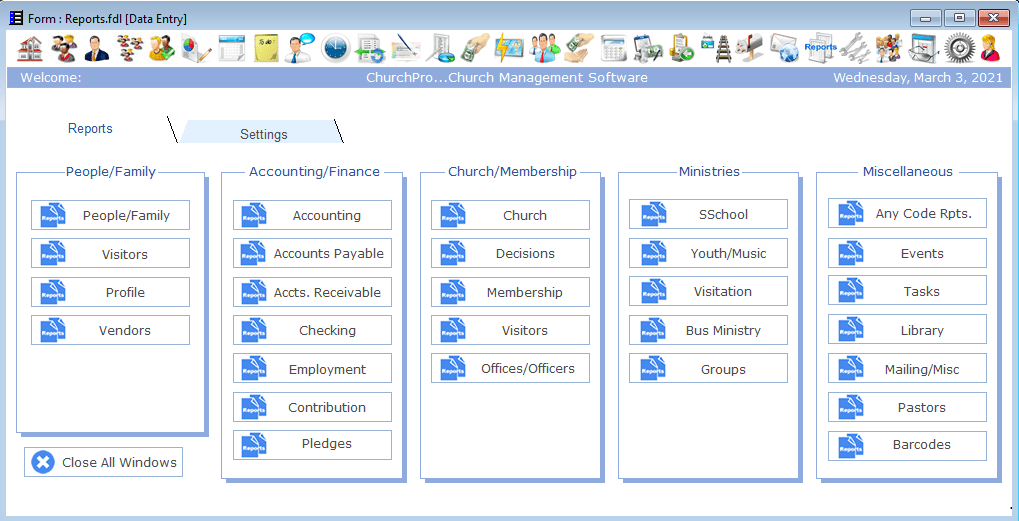Open the three men team icon

545,48
